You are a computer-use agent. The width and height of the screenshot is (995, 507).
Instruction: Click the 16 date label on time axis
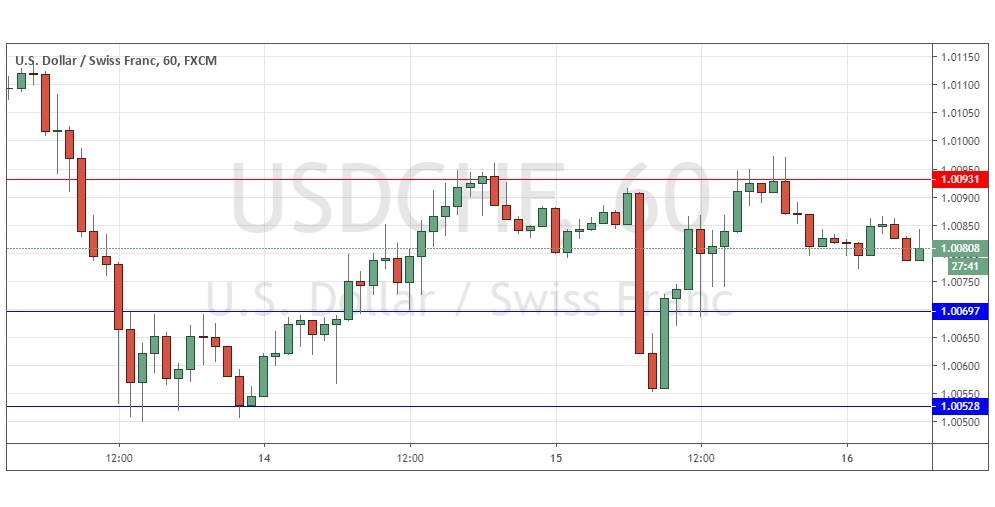click(x=847, y=456)
